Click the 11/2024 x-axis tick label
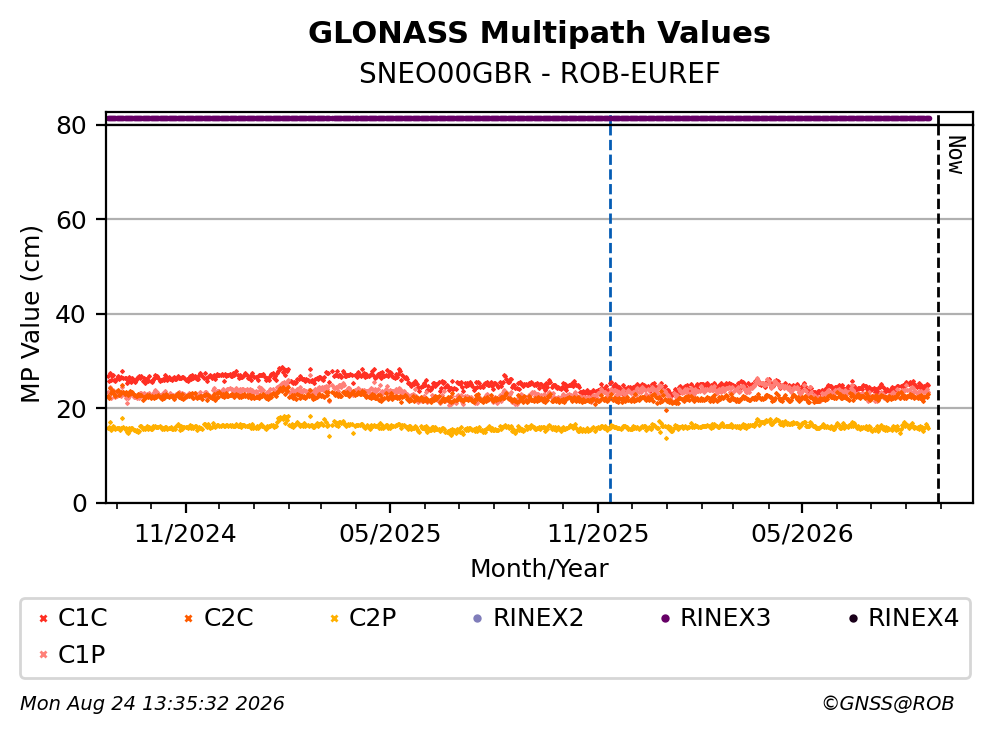 (185, 534)
